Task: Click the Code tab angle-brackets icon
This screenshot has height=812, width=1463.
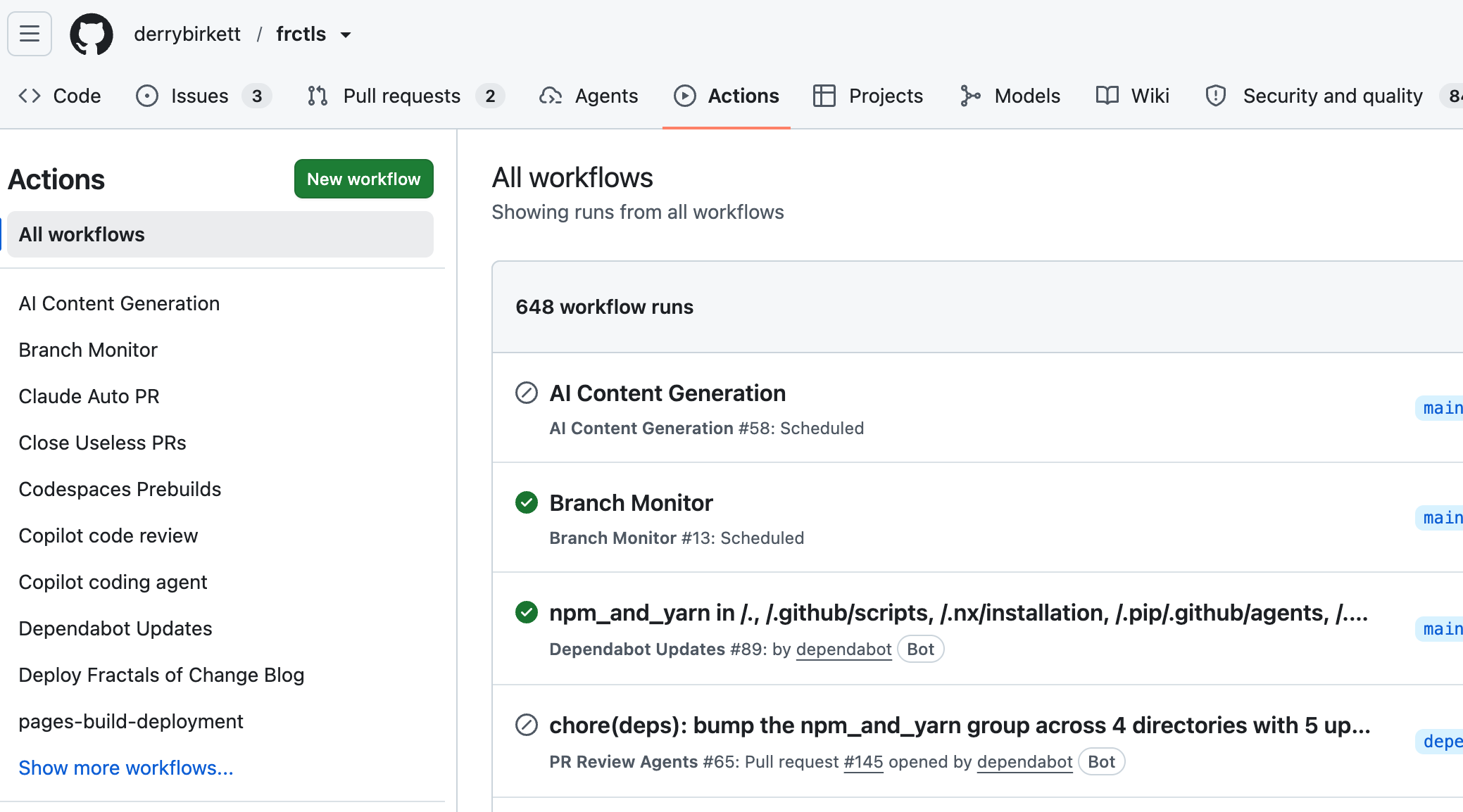Action: click(x=30, y=96)
